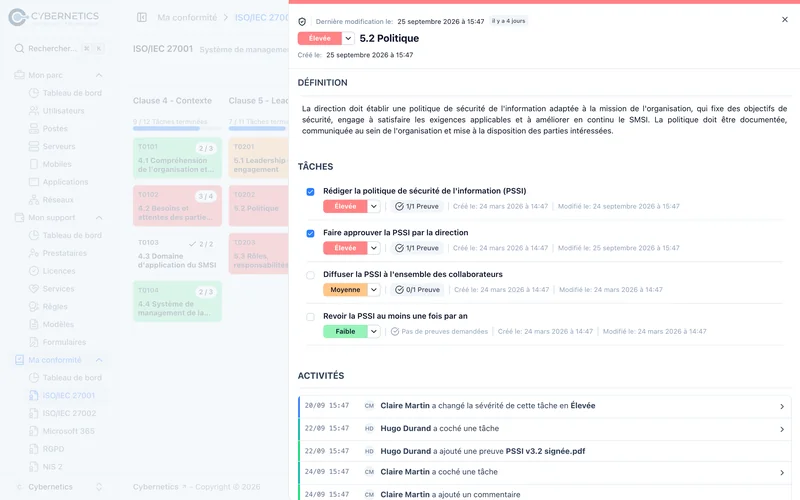Click the search magnifier icon
Screen dimensions: 800x500
[x=19, y=48]
